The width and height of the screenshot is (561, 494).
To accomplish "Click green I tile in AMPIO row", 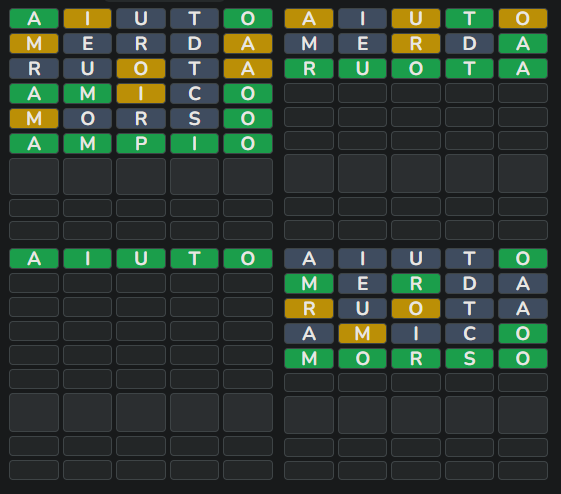I will [x=194, y=143].
